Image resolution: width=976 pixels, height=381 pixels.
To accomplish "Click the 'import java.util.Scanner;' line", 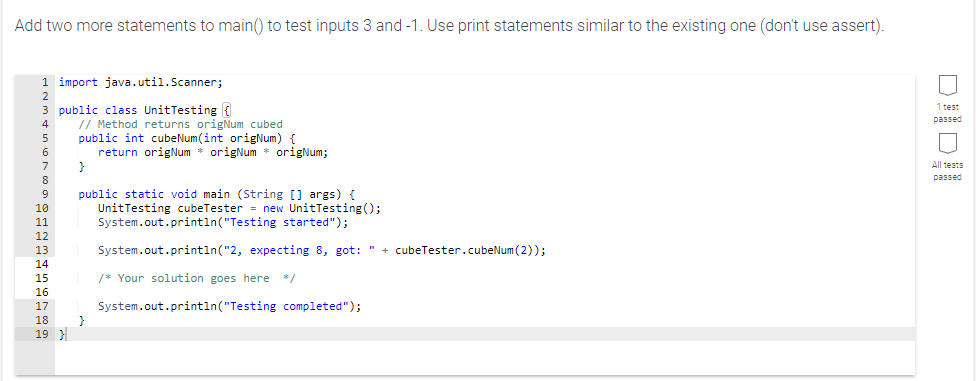I will (140, 82).
